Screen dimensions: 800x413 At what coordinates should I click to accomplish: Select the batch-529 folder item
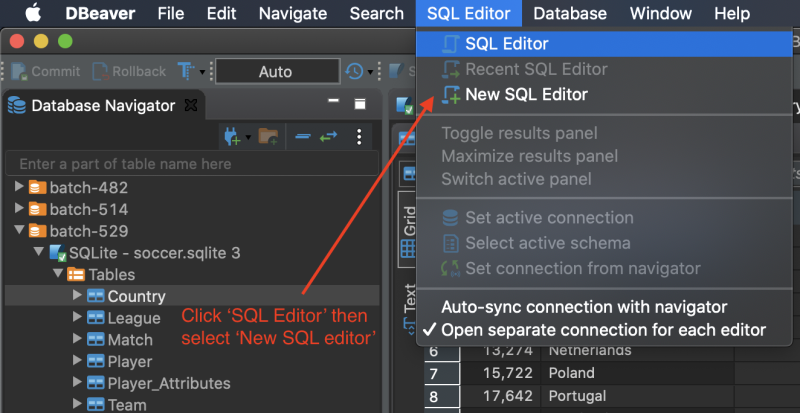[88, 231]
